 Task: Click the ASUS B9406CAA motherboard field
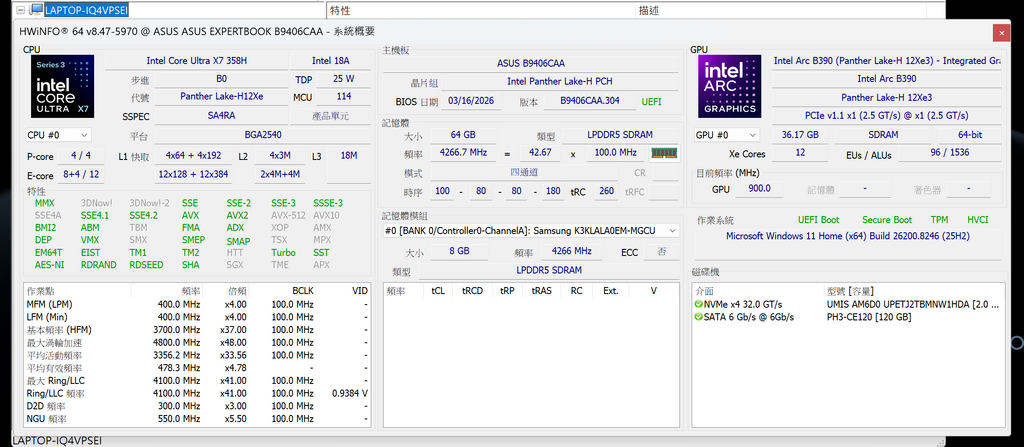[531, 63]
